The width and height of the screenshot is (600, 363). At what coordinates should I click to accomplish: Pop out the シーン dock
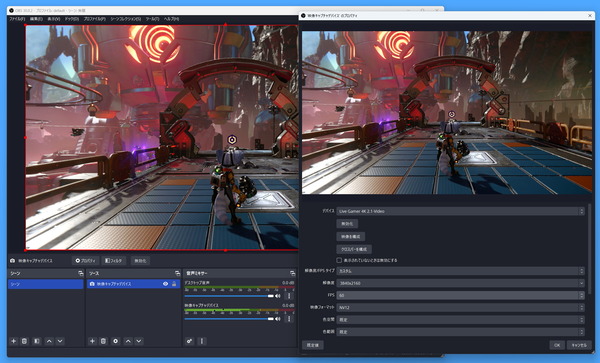pos(80,273)
